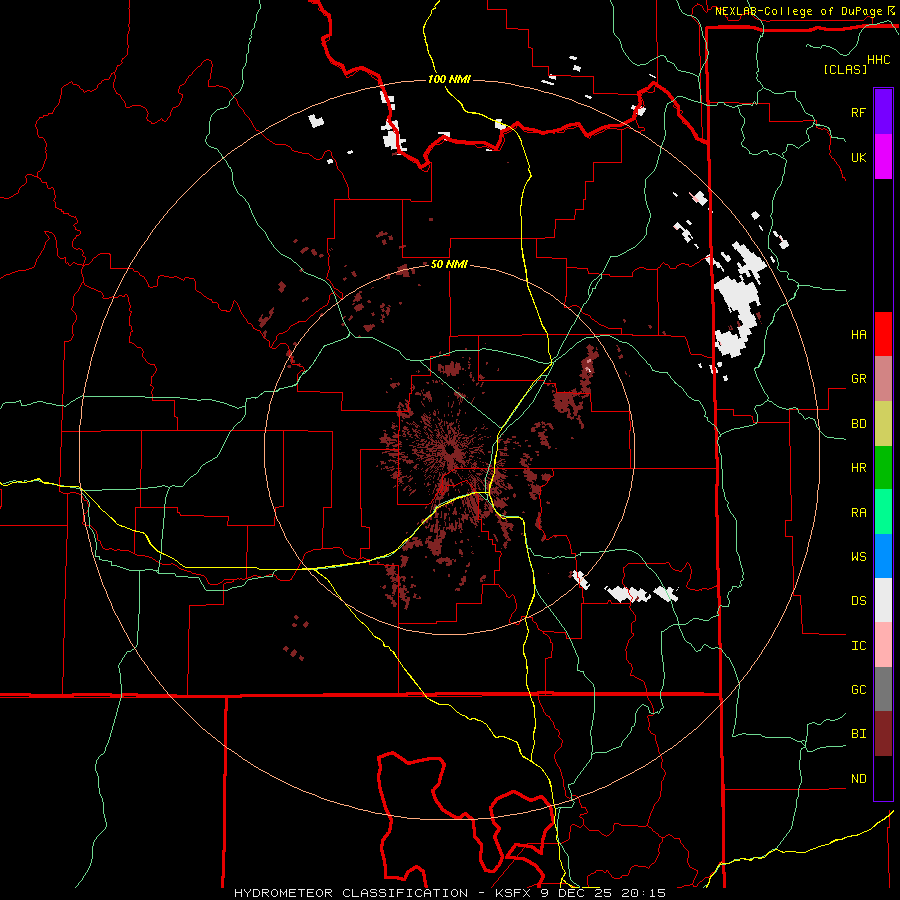
Task: Click the UK magenta legend swatch
Action: point(883,157)
